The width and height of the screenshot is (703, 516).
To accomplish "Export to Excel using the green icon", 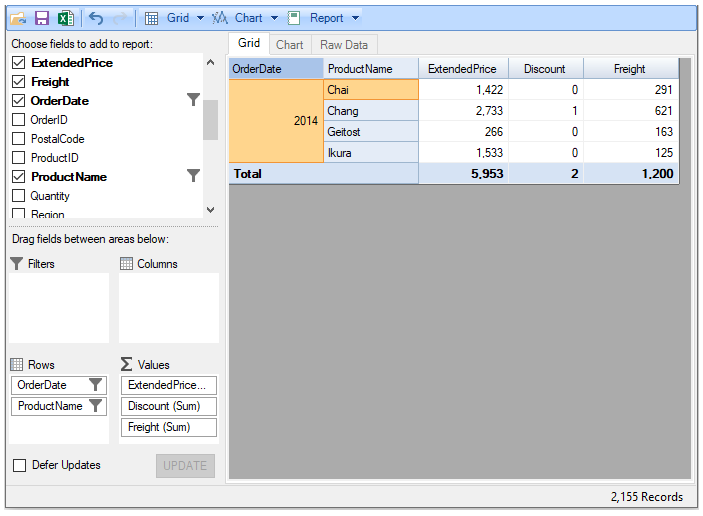I will pyautogui.click(x=65, y=18).
